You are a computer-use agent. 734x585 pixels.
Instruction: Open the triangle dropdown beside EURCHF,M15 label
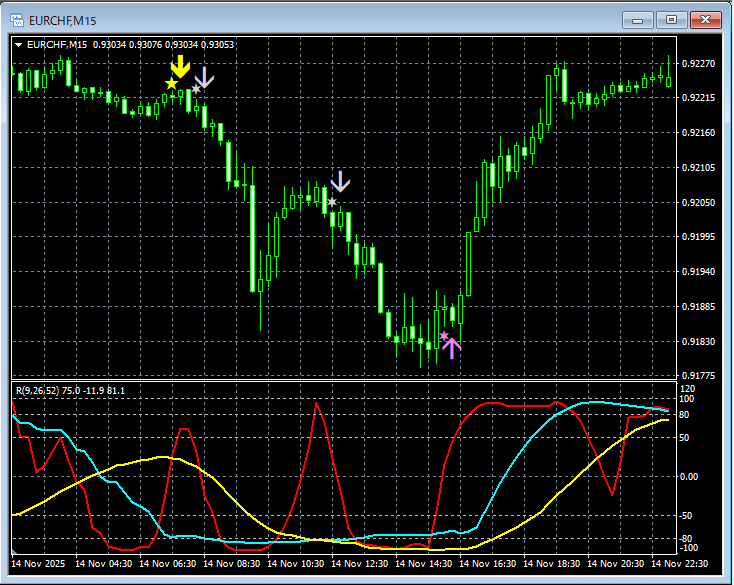click(19, 44)
